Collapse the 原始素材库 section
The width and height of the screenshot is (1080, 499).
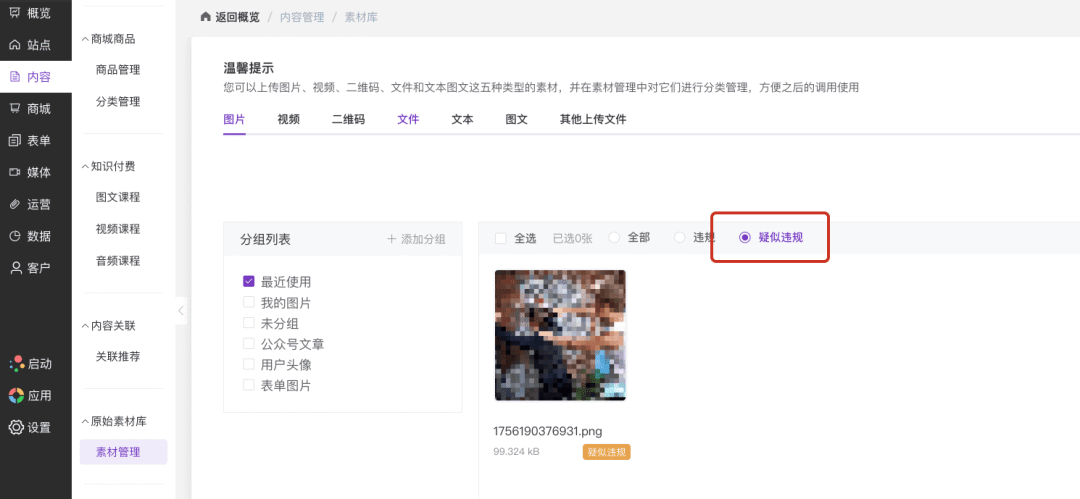(85, 420)
